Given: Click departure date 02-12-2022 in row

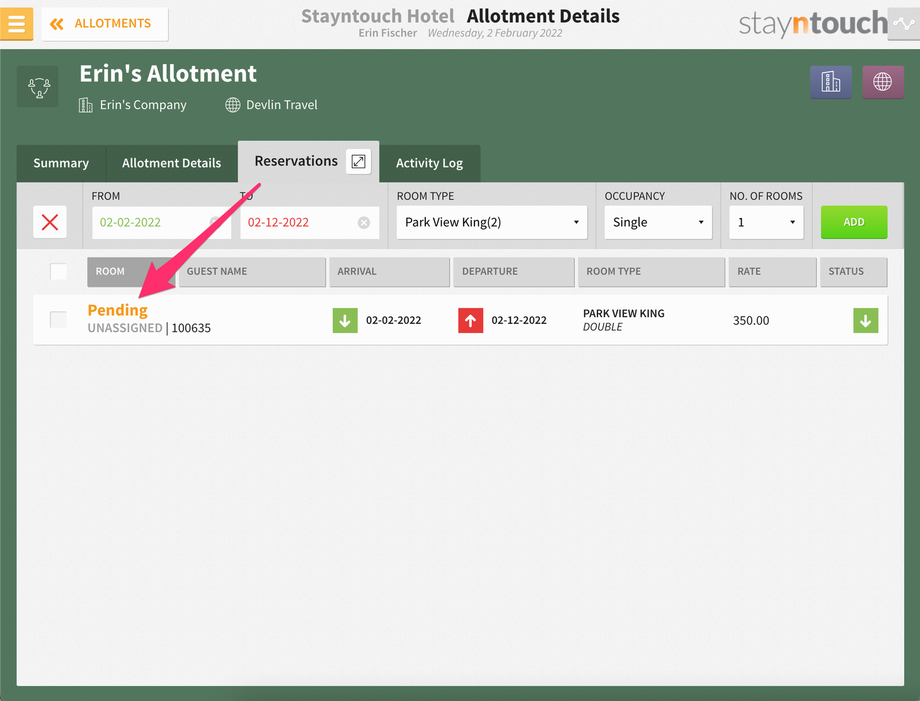Looking at the screenshot, I should tap(519, 320).
